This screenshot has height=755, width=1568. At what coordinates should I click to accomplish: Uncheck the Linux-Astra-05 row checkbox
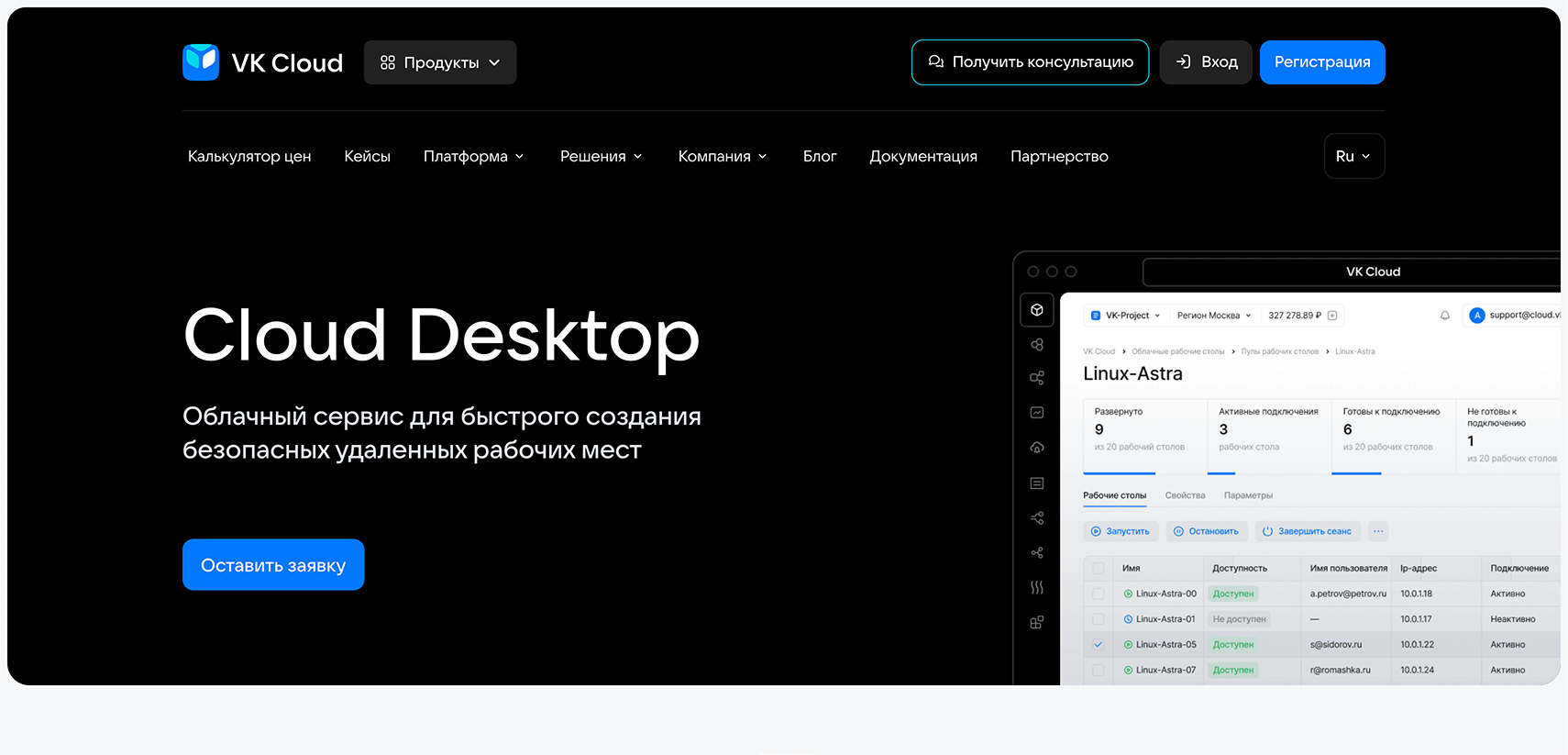click(x=1099, y=645)
